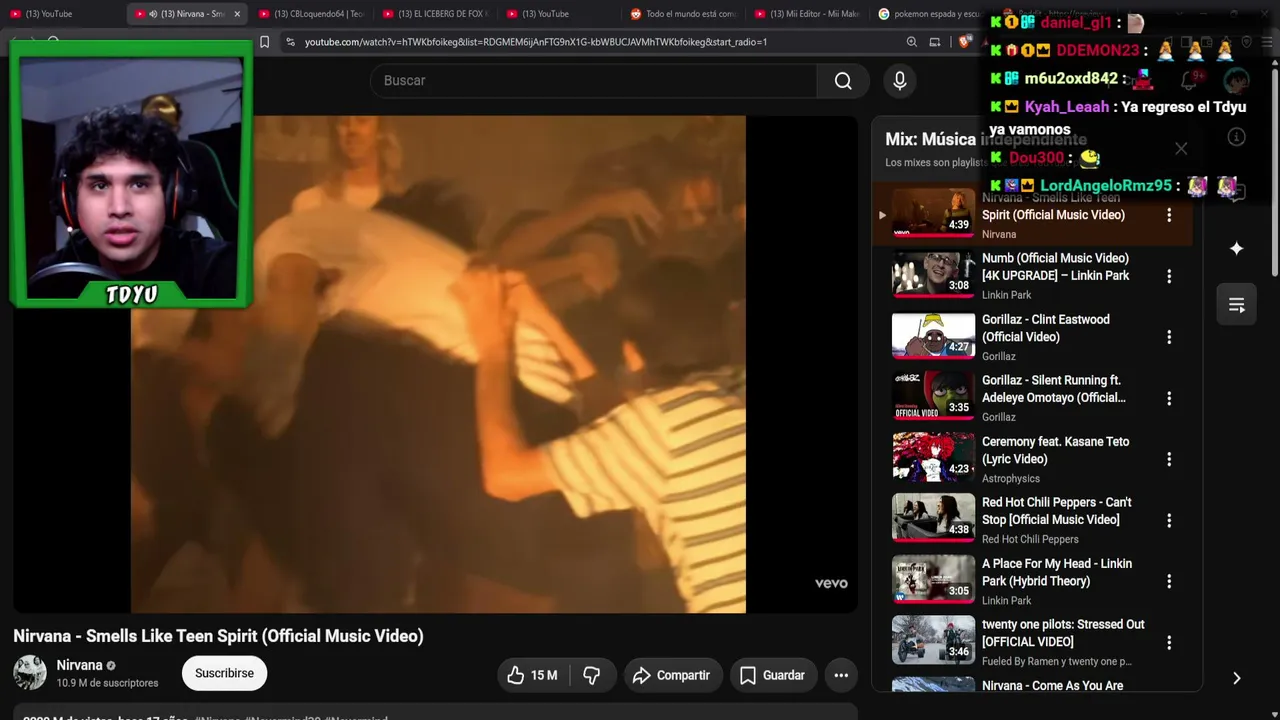The height and width of the screenshot is (720, 1280).
Task: Open options for Nirvana Smells Like Teen Spirit row
Action: click(1169, 215)
